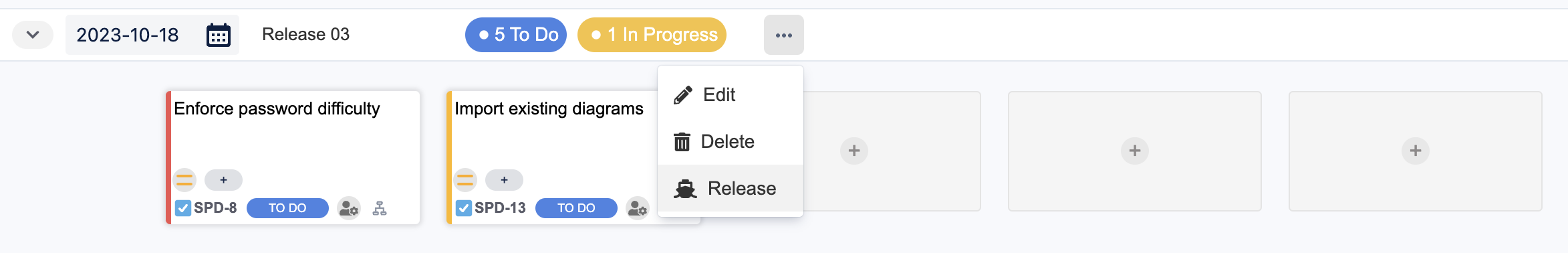1568x253 pixels.
Task: Click the pencil edit icon
Action: (x=682, y=95)
